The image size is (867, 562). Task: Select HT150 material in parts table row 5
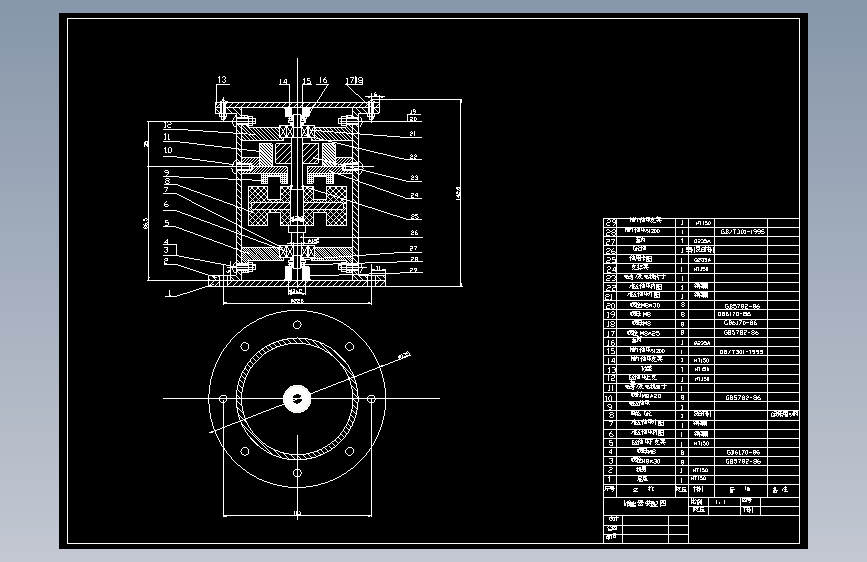[701, 443]
